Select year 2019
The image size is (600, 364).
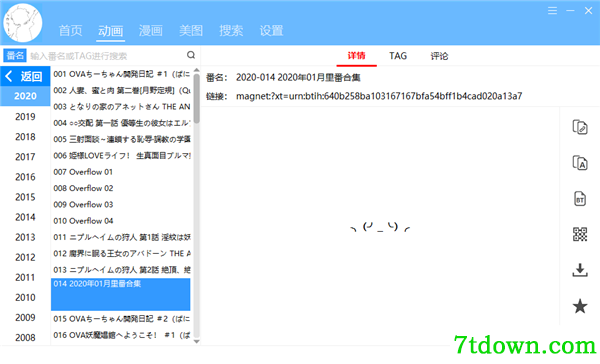25,116
